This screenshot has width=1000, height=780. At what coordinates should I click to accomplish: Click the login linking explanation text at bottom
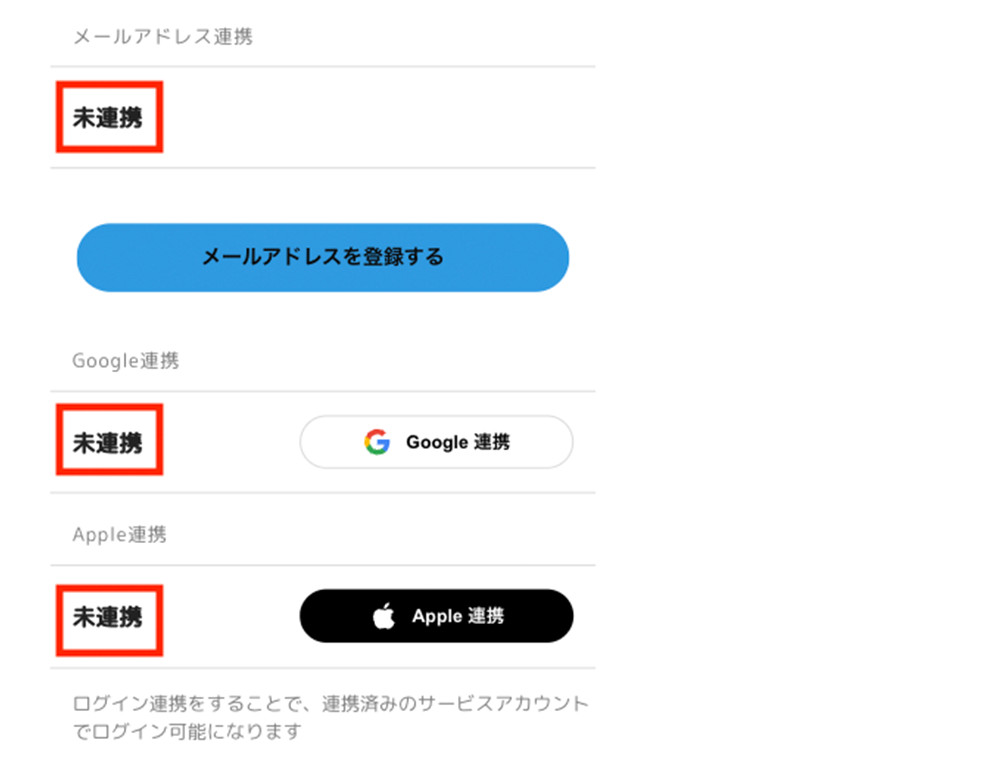330,714
